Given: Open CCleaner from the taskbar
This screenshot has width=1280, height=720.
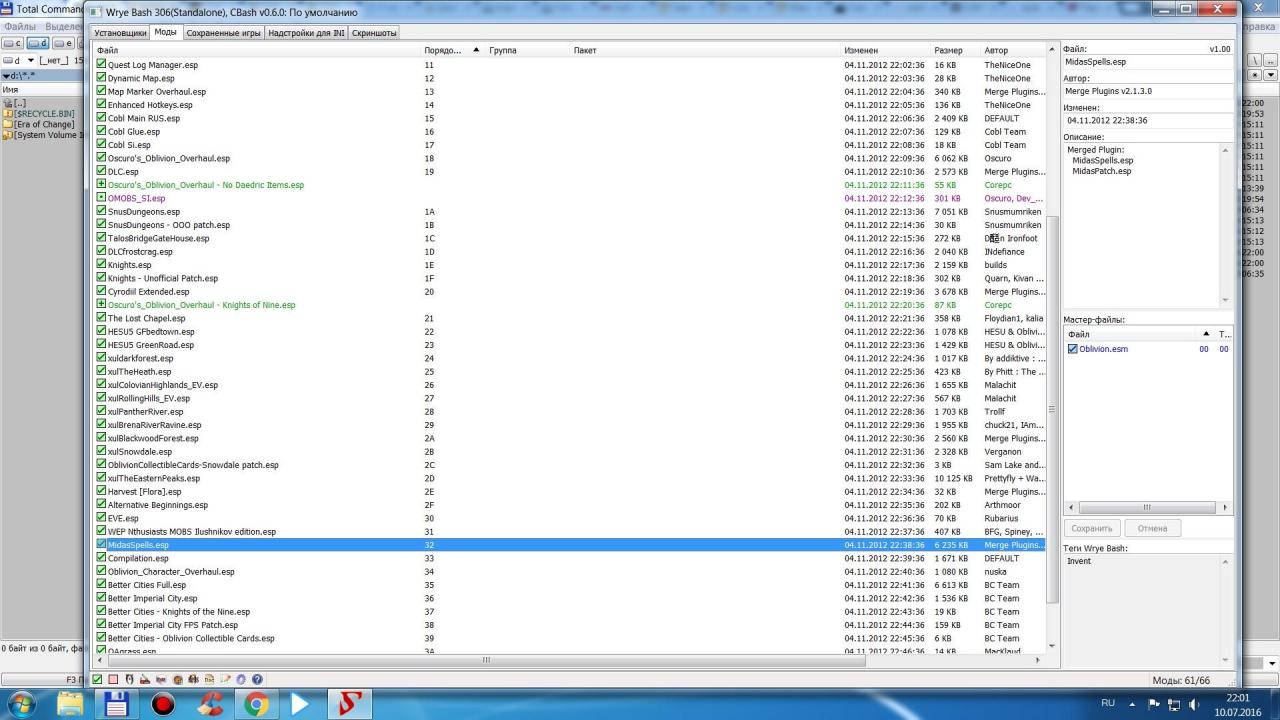Looking at the screenshot, I should tap(209, 704).
